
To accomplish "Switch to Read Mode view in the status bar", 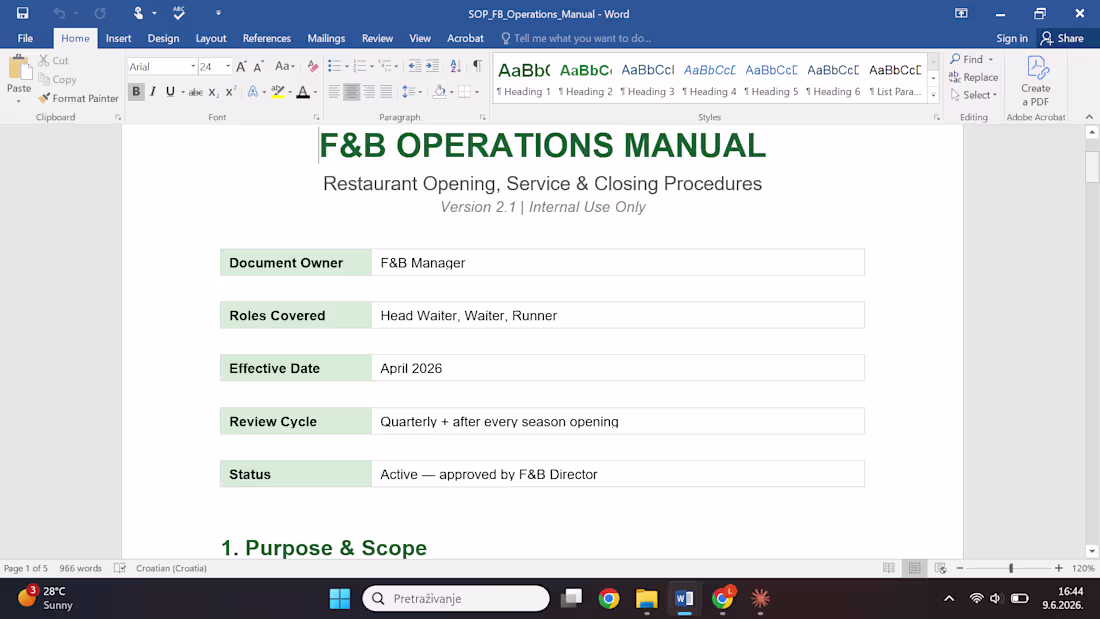I will click(x=889, y=568).
